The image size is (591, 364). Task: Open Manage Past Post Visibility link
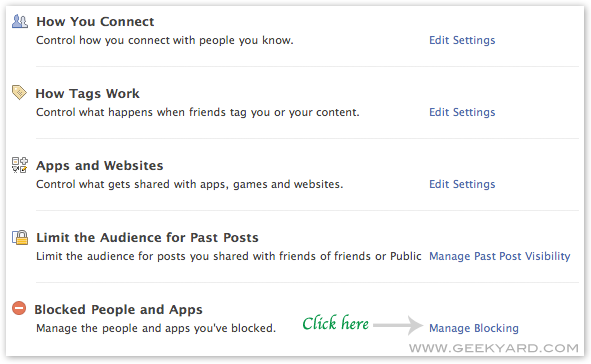pyautogui.click(x=500, y=256)
